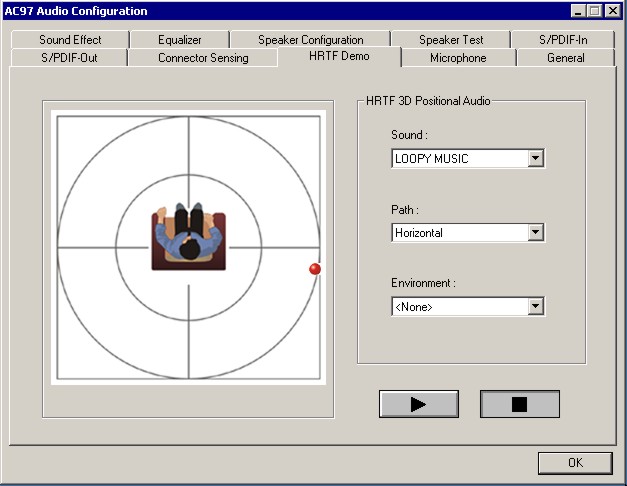Go to Speaker Configuration tab

[x=310, y=40]
